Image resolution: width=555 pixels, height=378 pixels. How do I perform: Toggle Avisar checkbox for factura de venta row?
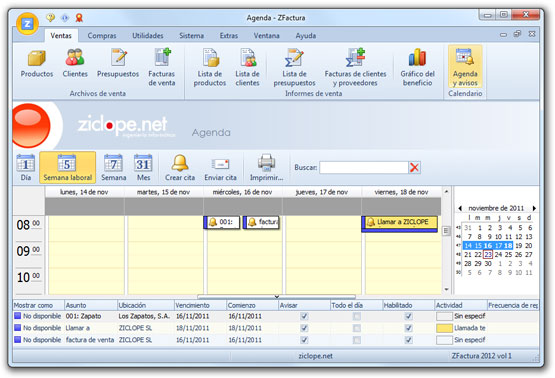(304, 340)
